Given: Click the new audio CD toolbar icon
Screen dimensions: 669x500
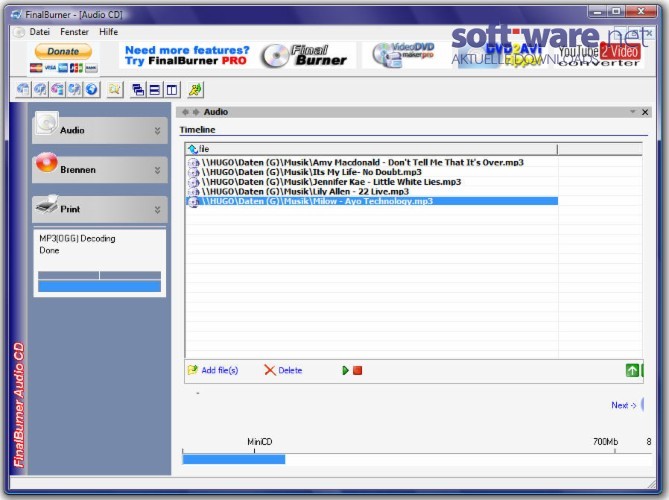Looking at the screenshot, I should coord(41,90).
